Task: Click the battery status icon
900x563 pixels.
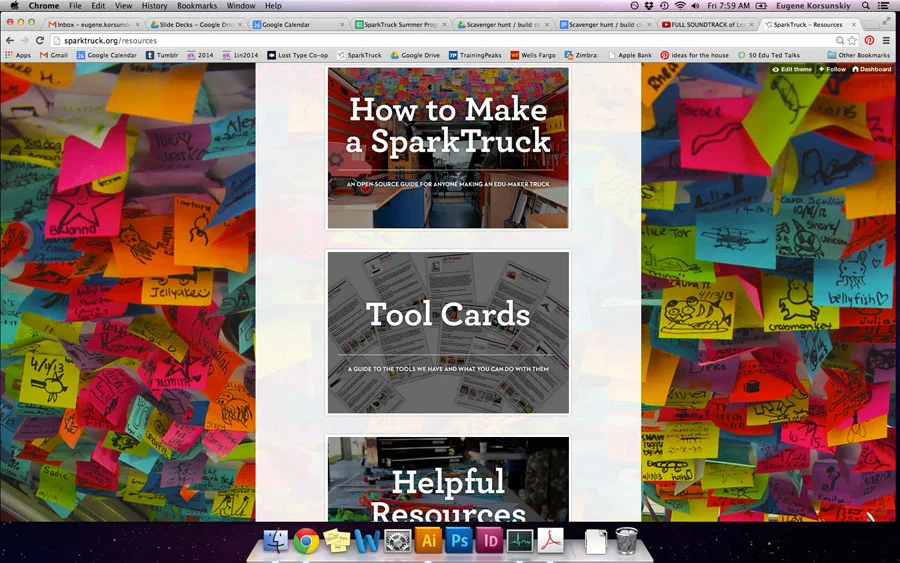Action: point(762,6)
